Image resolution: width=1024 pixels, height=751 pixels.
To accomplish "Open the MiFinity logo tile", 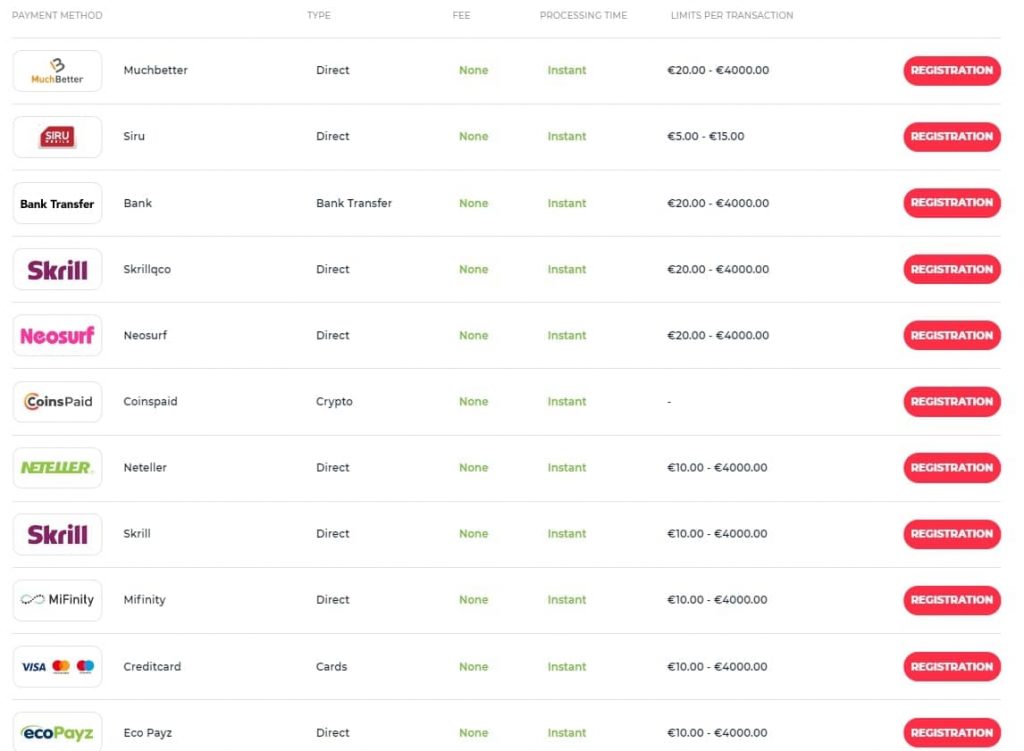I will (57, 599).
